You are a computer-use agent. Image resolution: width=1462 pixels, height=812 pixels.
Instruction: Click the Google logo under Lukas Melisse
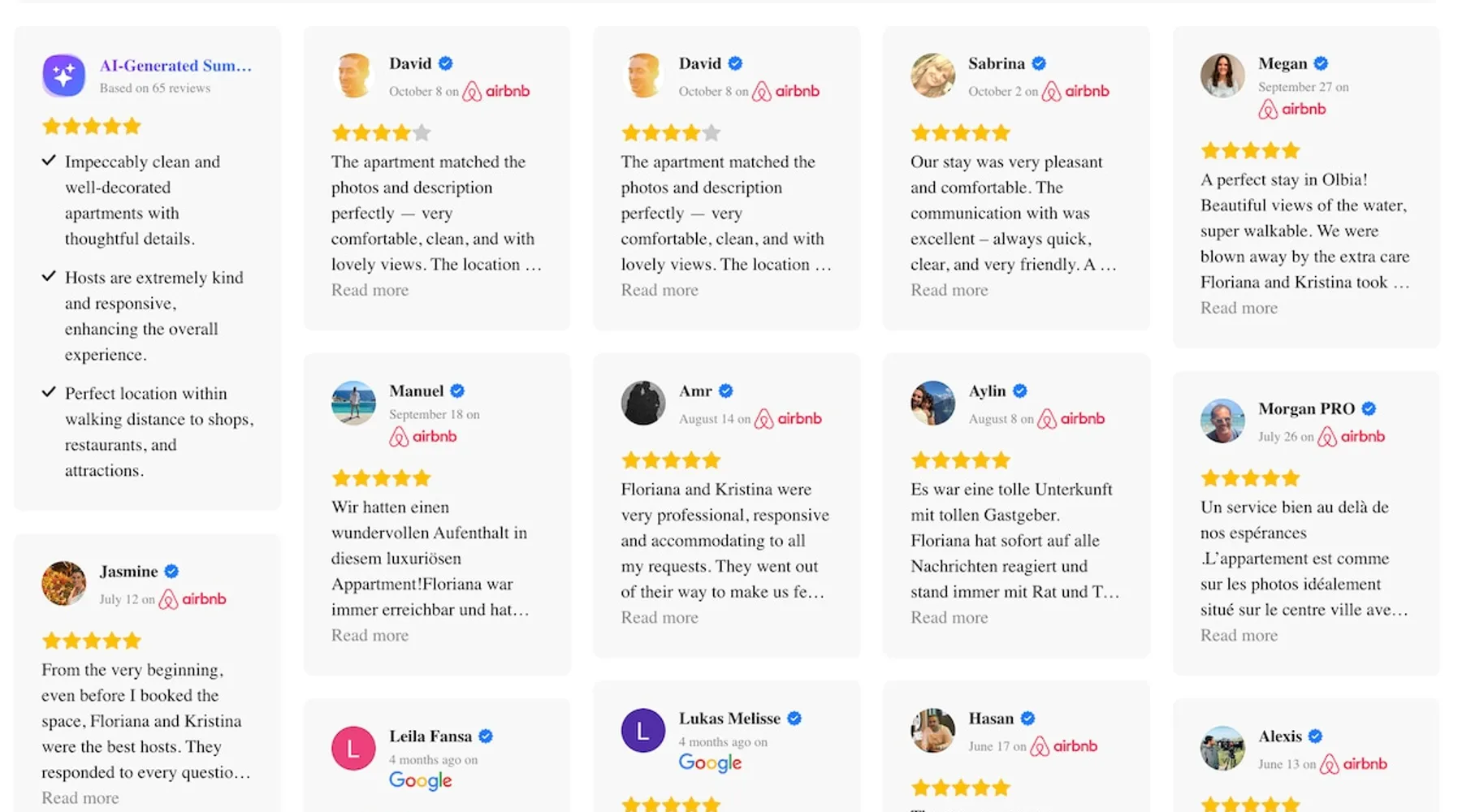710,762
